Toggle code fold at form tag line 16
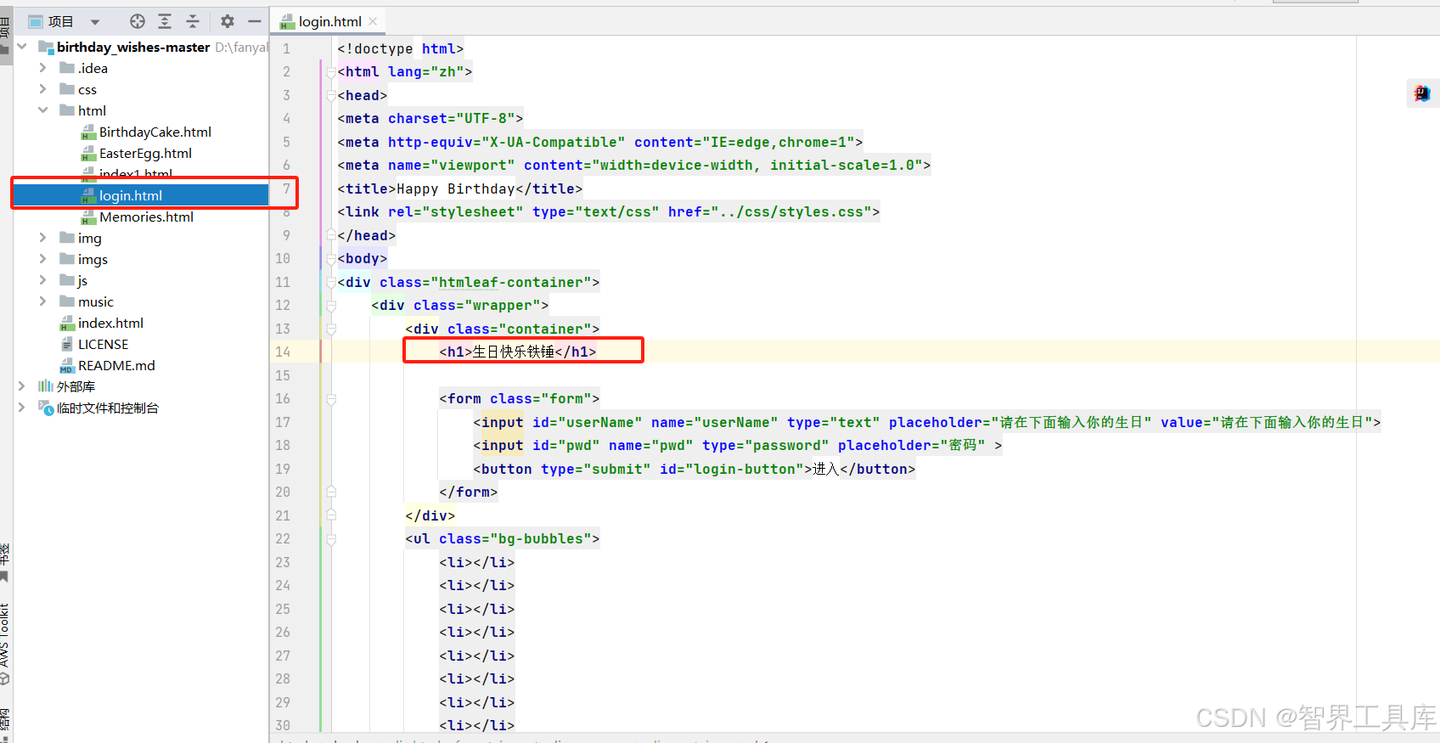This screenshot has height=743, width=1440. coord(331,398)
